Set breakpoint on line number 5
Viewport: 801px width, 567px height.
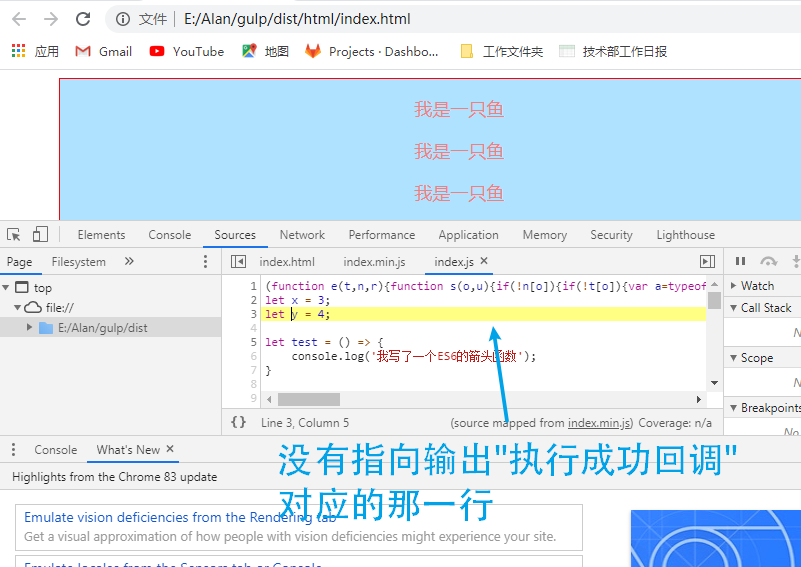click(253, 342)
